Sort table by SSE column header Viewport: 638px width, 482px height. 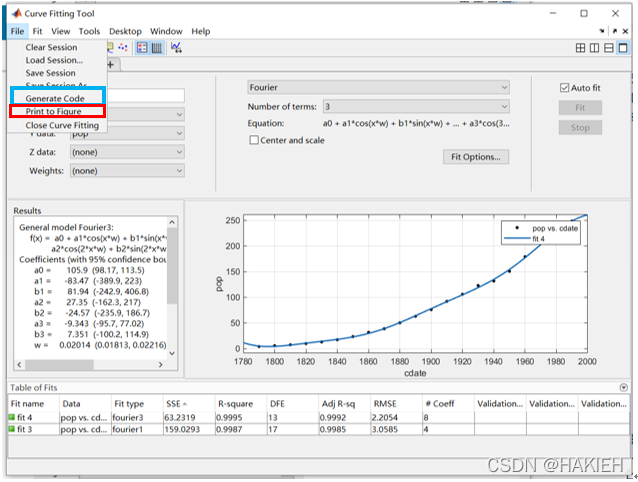(x=189, y=404)
